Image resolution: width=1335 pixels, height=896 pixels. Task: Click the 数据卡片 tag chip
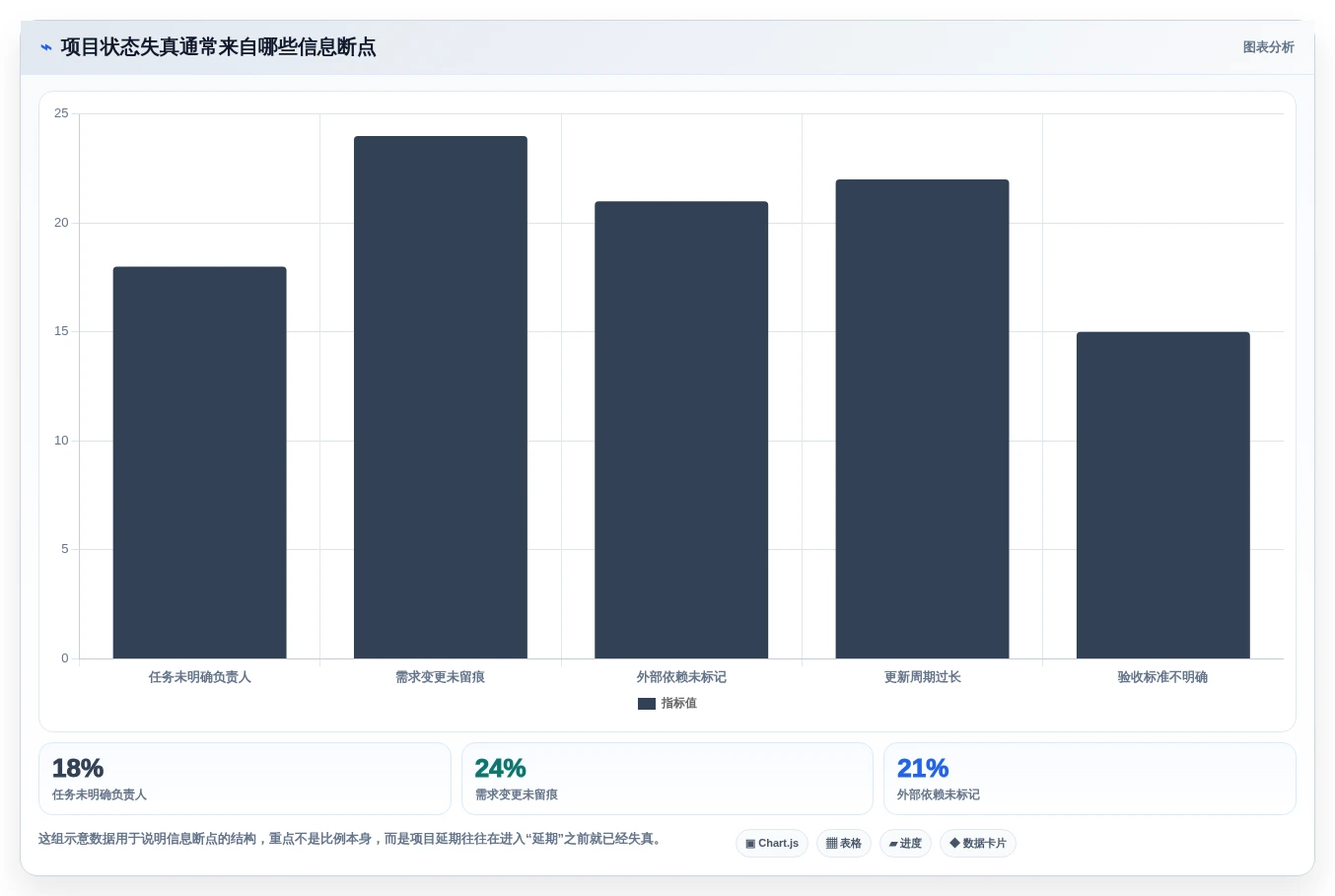click(x=978, y=844)
